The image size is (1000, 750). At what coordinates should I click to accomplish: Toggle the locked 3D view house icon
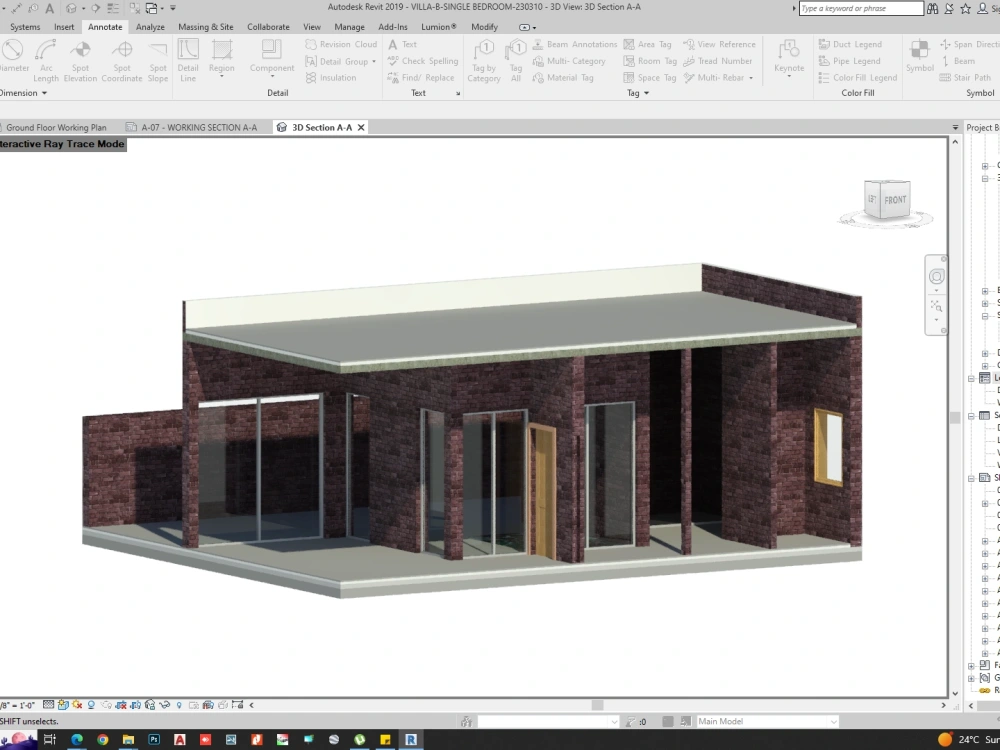point(150,705)
